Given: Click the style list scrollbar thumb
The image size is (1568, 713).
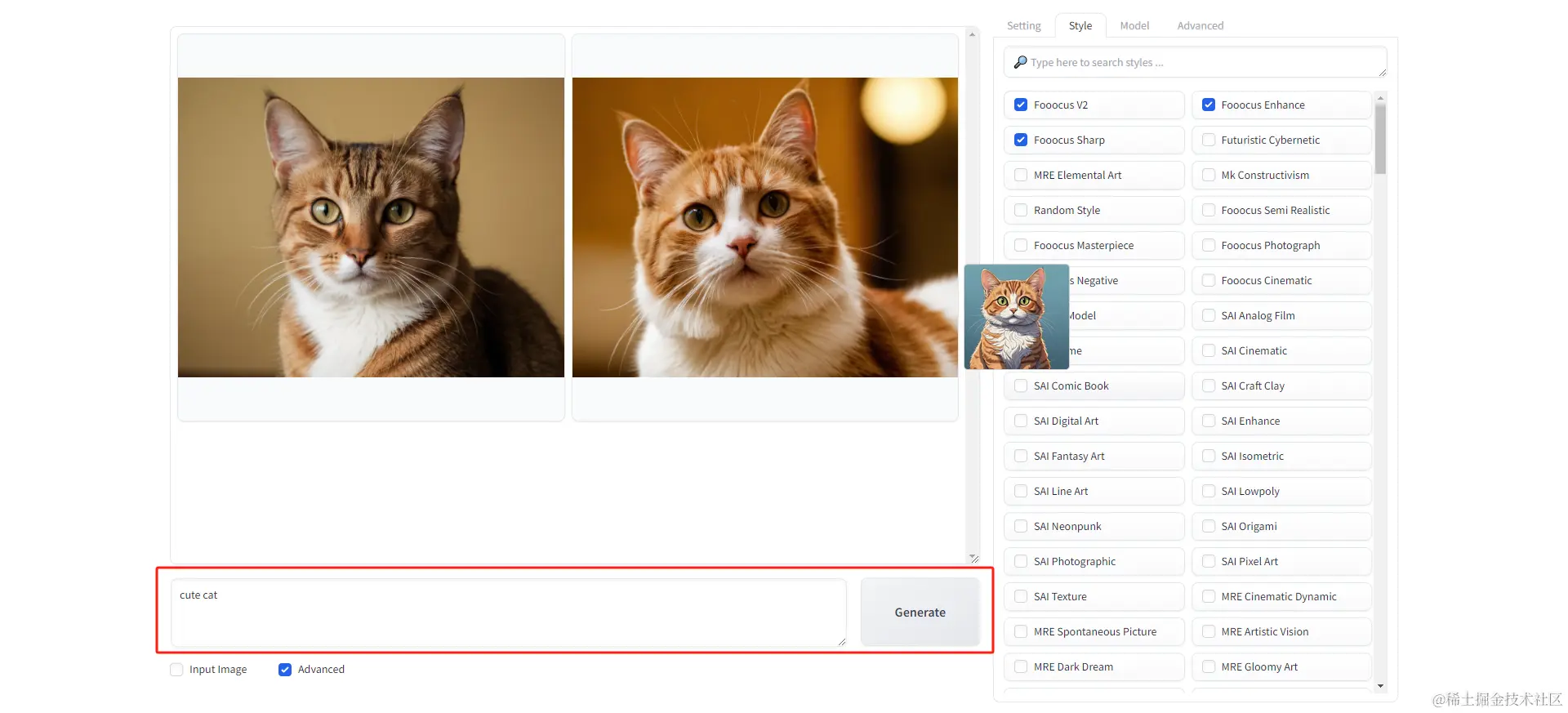Looking at the screenshot, I should click(x=1380, y=139).
